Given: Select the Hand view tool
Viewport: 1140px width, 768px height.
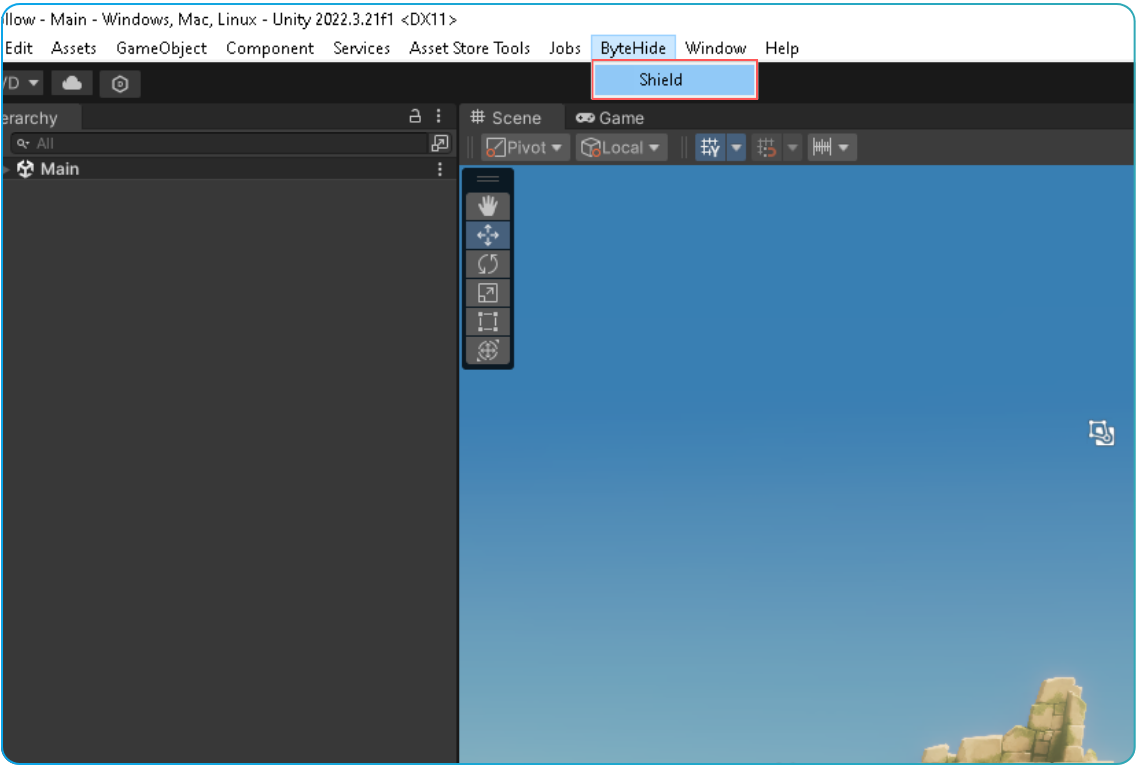Looking at the screenshot, I should coord(488,206).
